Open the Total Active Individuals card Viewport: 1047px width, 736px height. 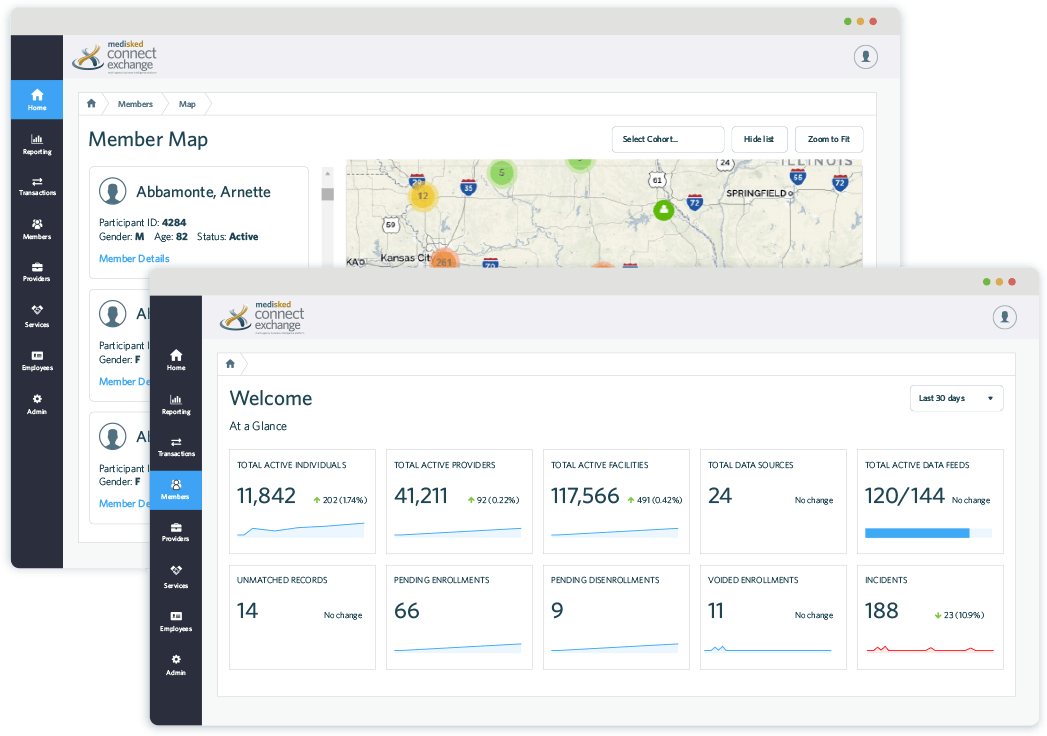301,501
